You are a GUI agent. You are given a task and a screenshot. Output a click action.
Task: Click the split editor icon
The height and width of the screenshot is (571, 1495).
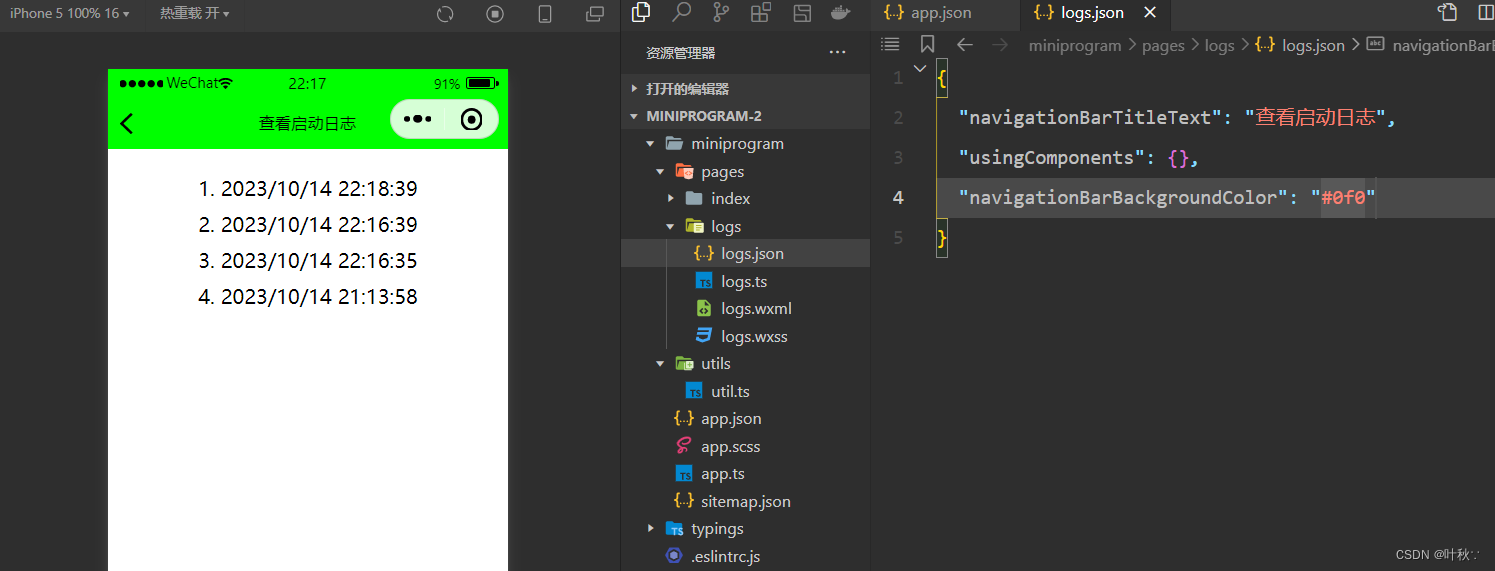point(1484,12)
